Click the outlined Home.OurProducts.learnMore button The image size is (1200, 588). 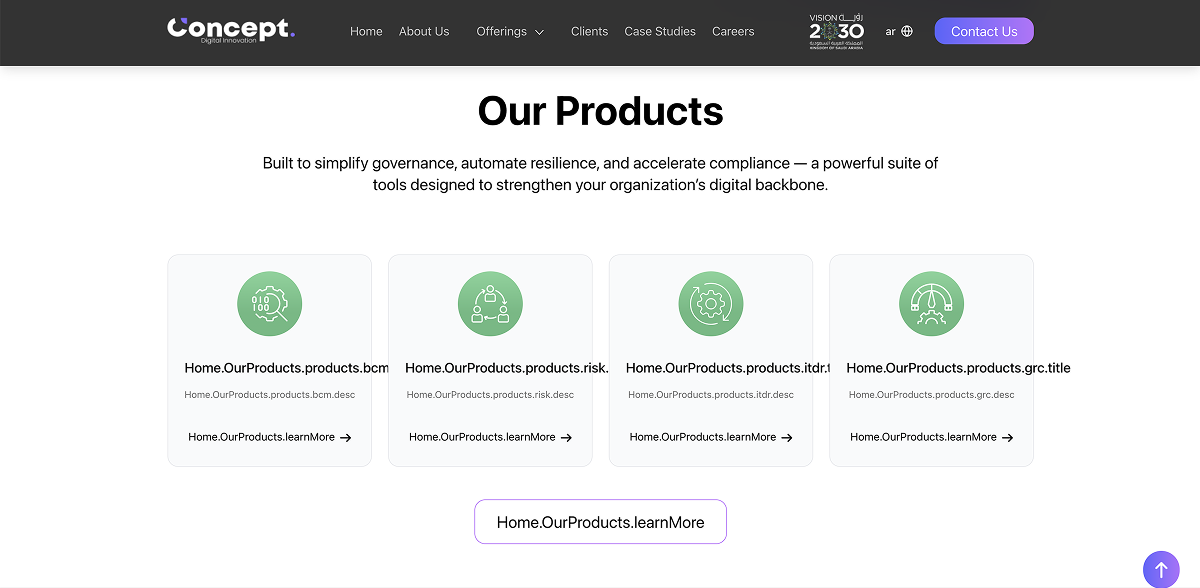click(x=600, y=522)
